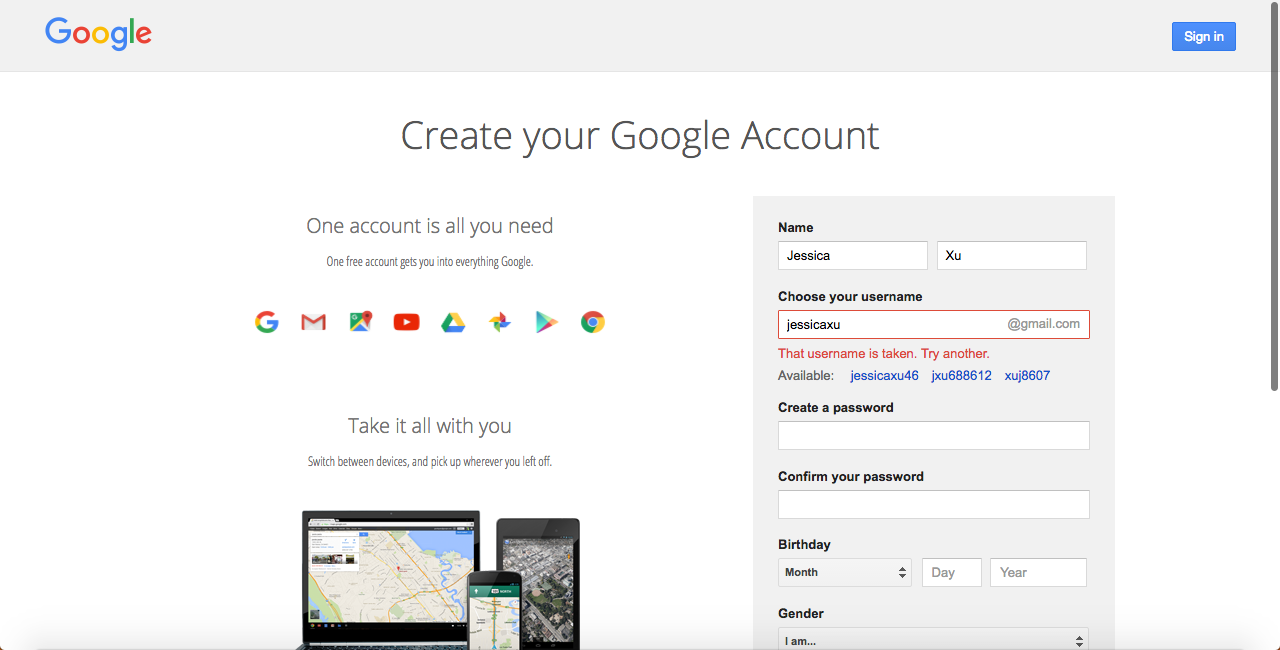Click the Google logo

98,33
